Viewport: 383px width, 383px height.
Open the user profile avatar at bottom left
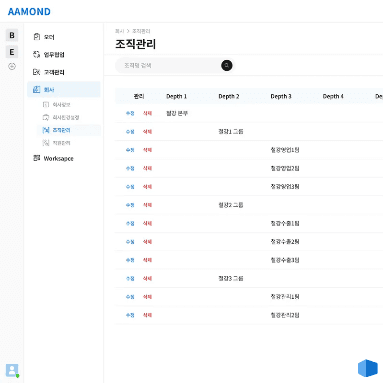click(12, 370)
